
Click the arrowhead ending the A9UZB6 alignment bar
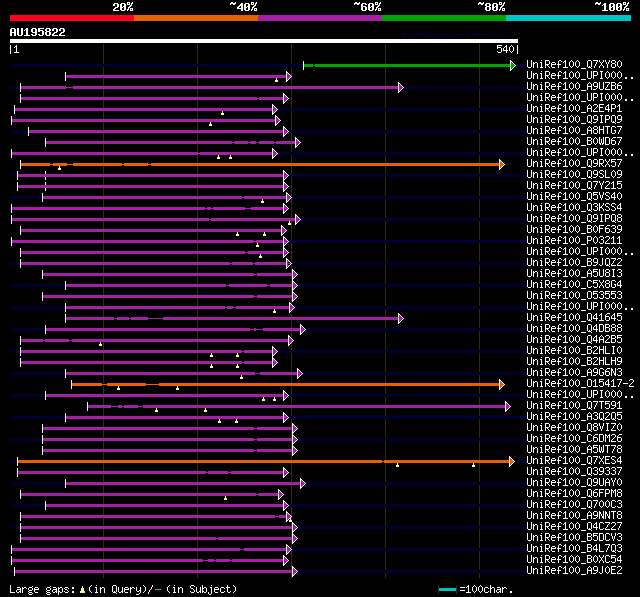point(401,87)
